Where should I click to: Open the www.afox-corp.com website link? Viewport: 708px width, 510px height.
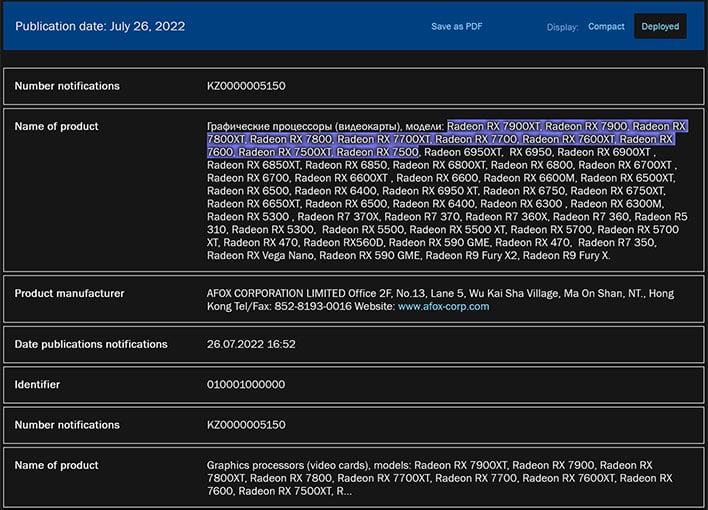coord(443,306)
